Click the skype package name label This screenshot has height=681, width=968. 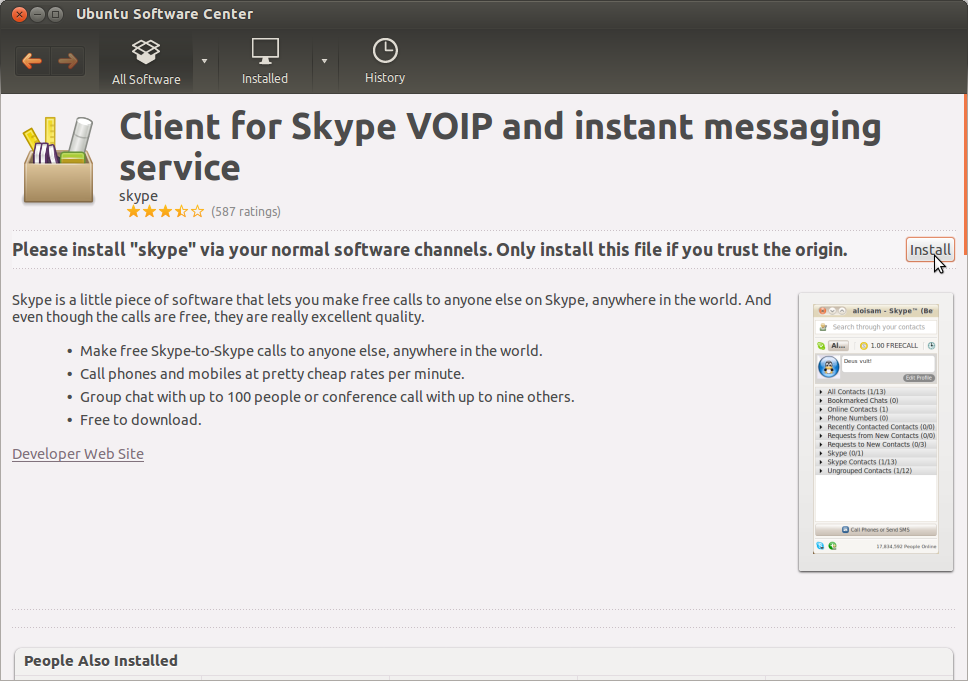click(138, 196)
